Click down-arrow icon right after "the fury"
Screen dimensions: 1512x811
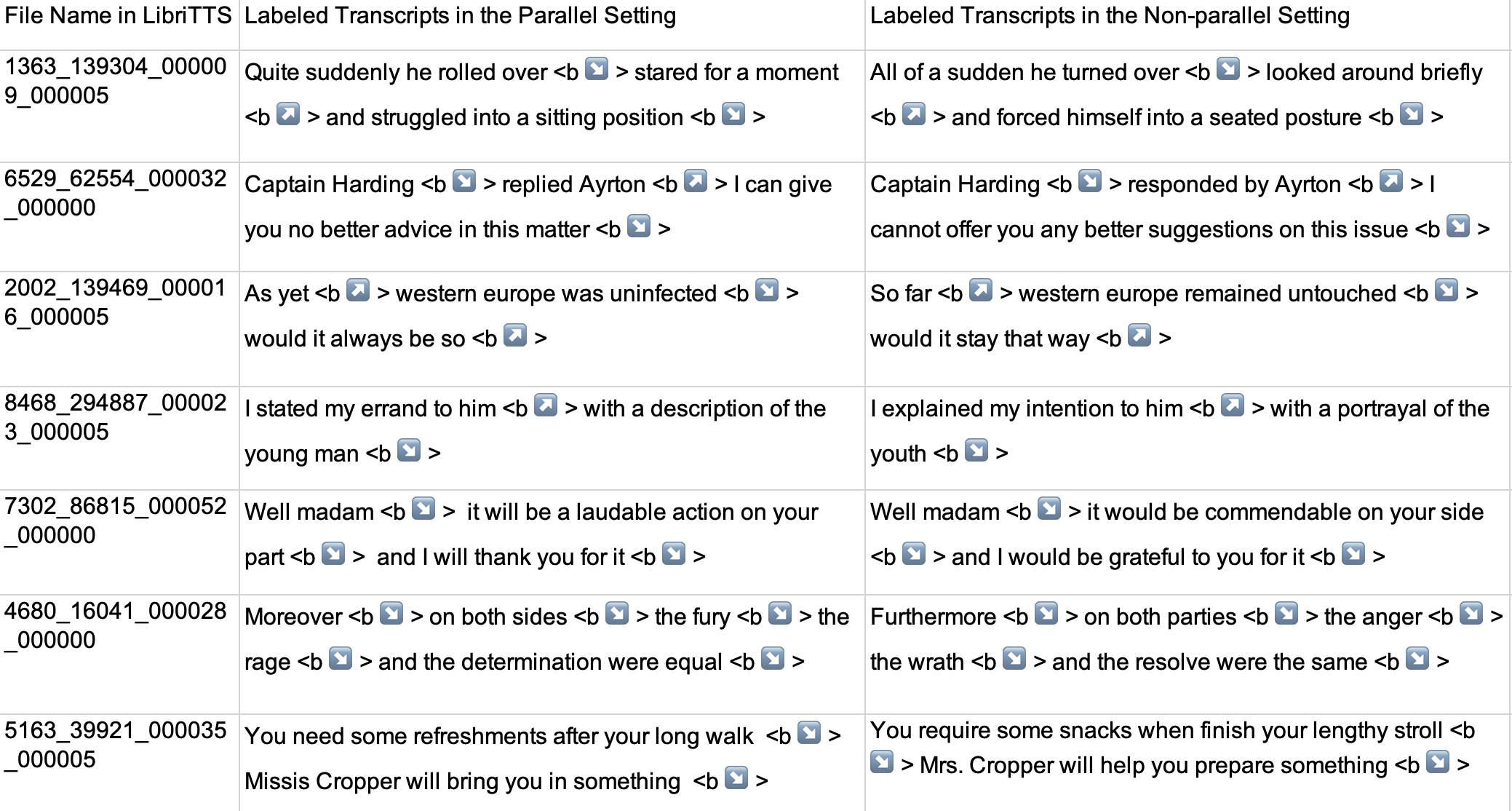point(780,614)
